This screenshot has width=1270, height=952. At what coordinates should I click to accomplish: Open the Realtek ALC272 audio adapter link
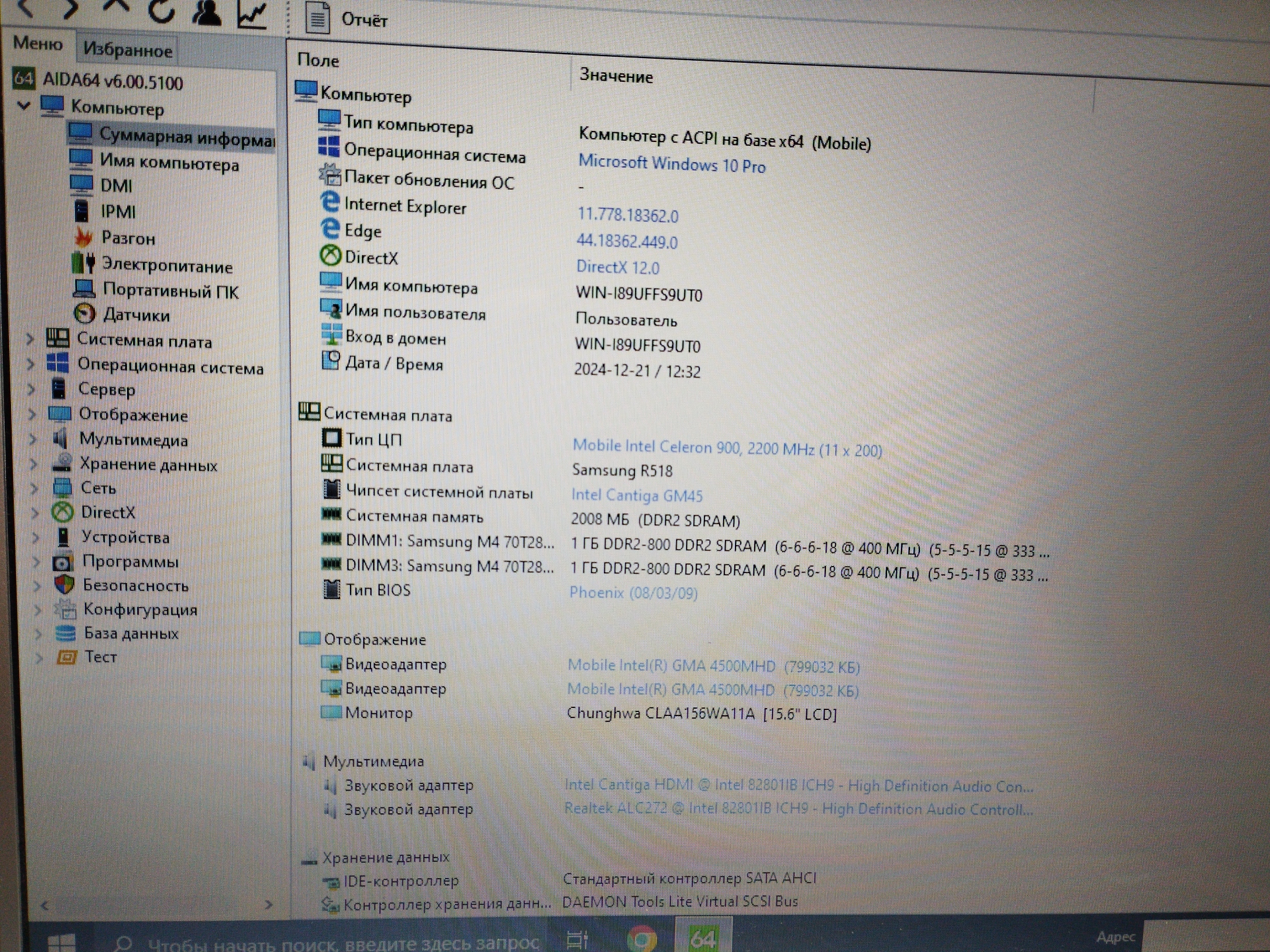798,809
